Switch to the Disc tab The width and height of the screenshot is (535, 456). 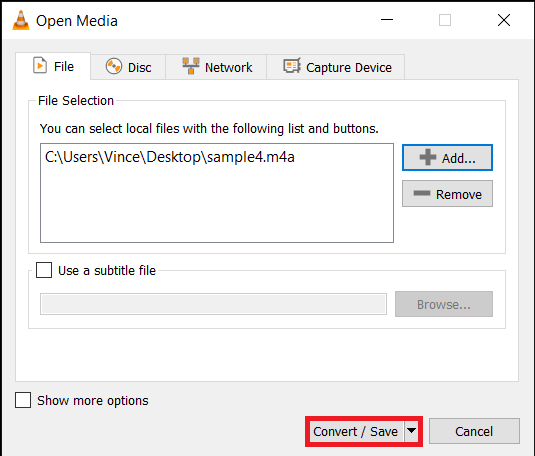tap(128, 67)
